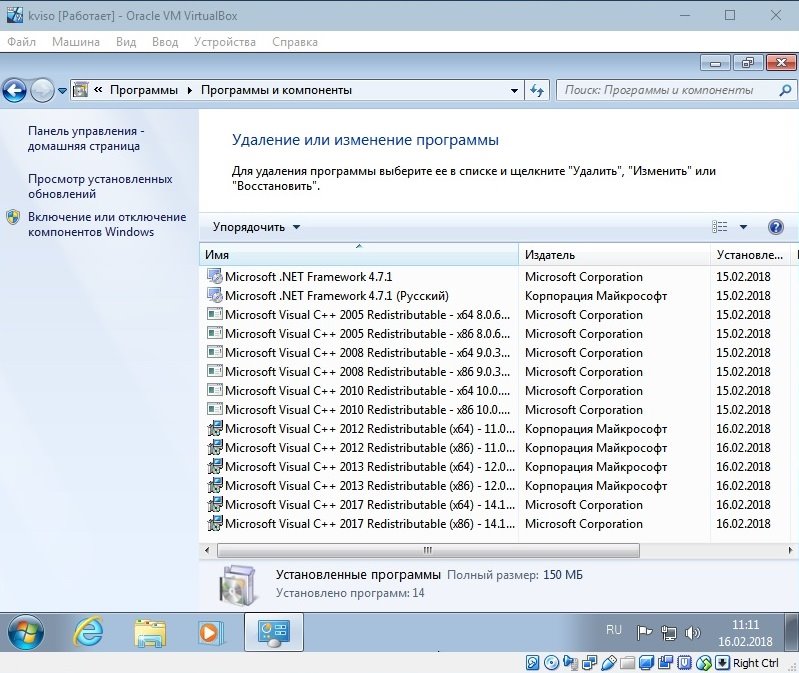Open Панель управления домашняя страница link

tap(86, 138)
